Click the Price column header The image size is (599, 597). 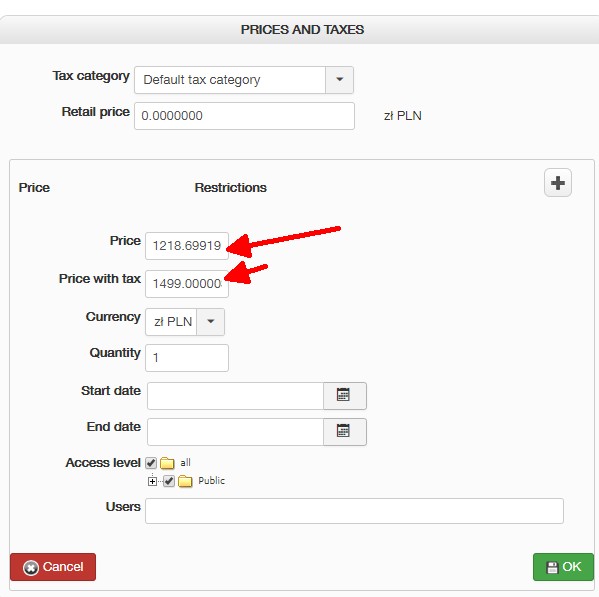coord(34,188)
